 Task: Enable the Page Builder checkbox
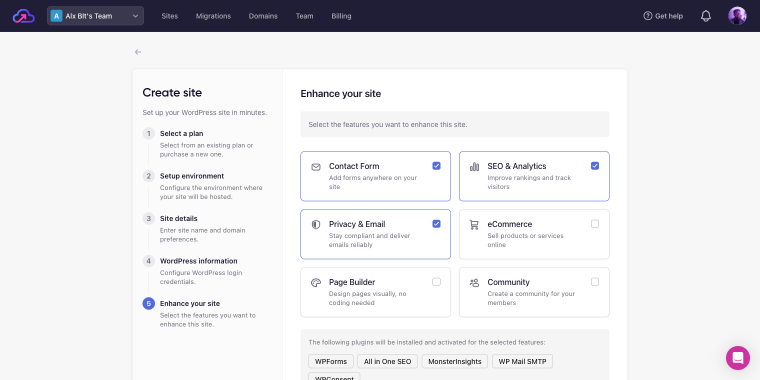(x=436, y=282)
